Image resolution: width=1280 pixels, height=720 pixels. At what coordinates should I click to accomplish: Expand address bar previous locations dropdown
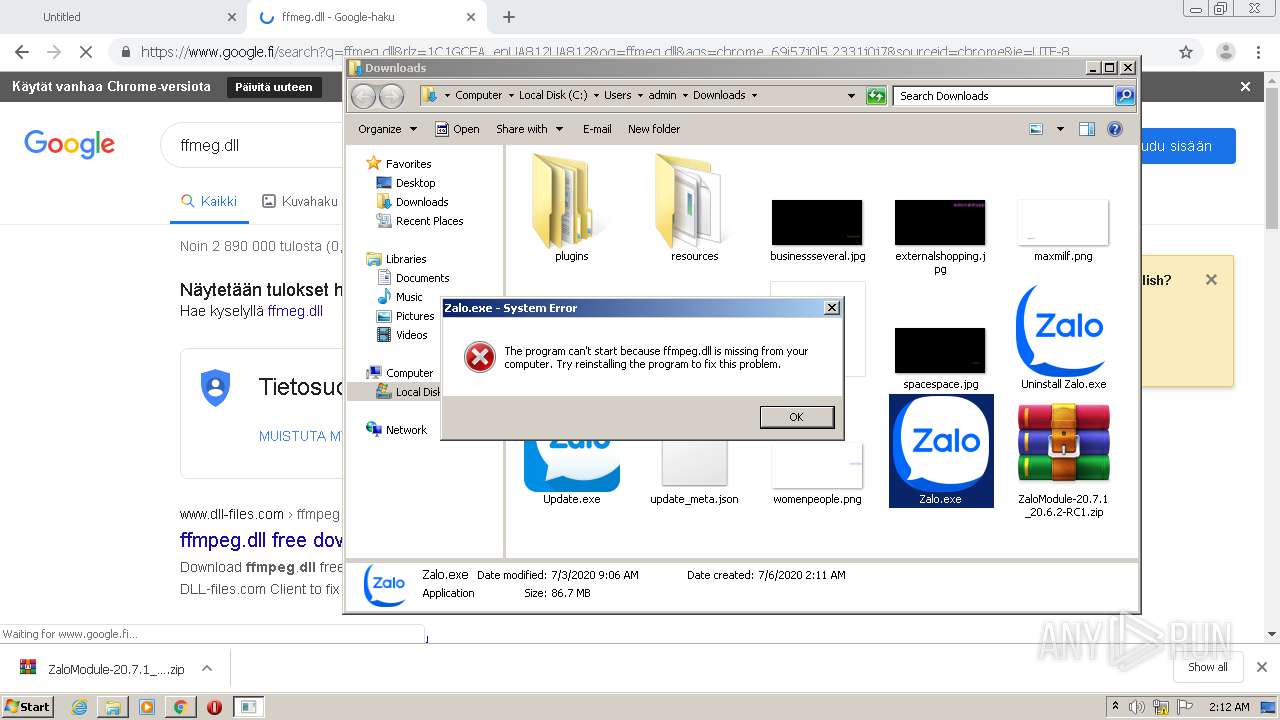(x=851, y=96)
